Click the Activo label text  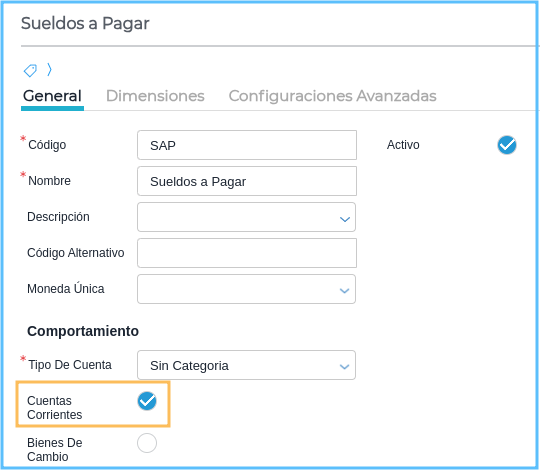coord(403,145)
